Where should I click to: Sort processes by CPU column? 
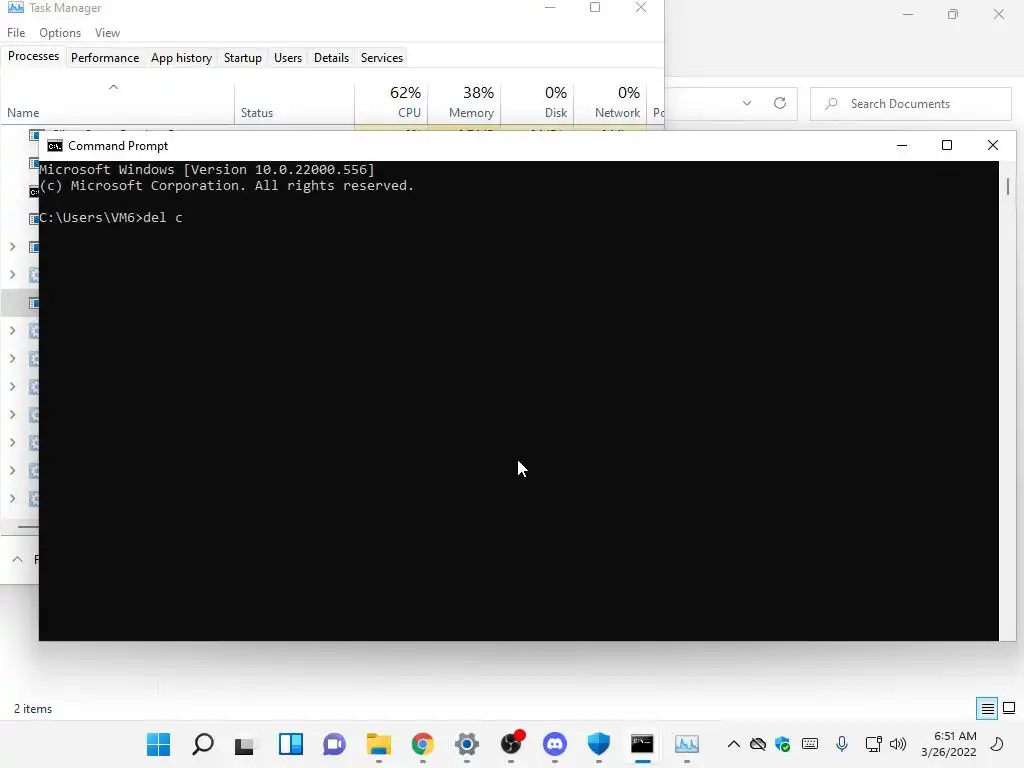click(x=391, y=103)
